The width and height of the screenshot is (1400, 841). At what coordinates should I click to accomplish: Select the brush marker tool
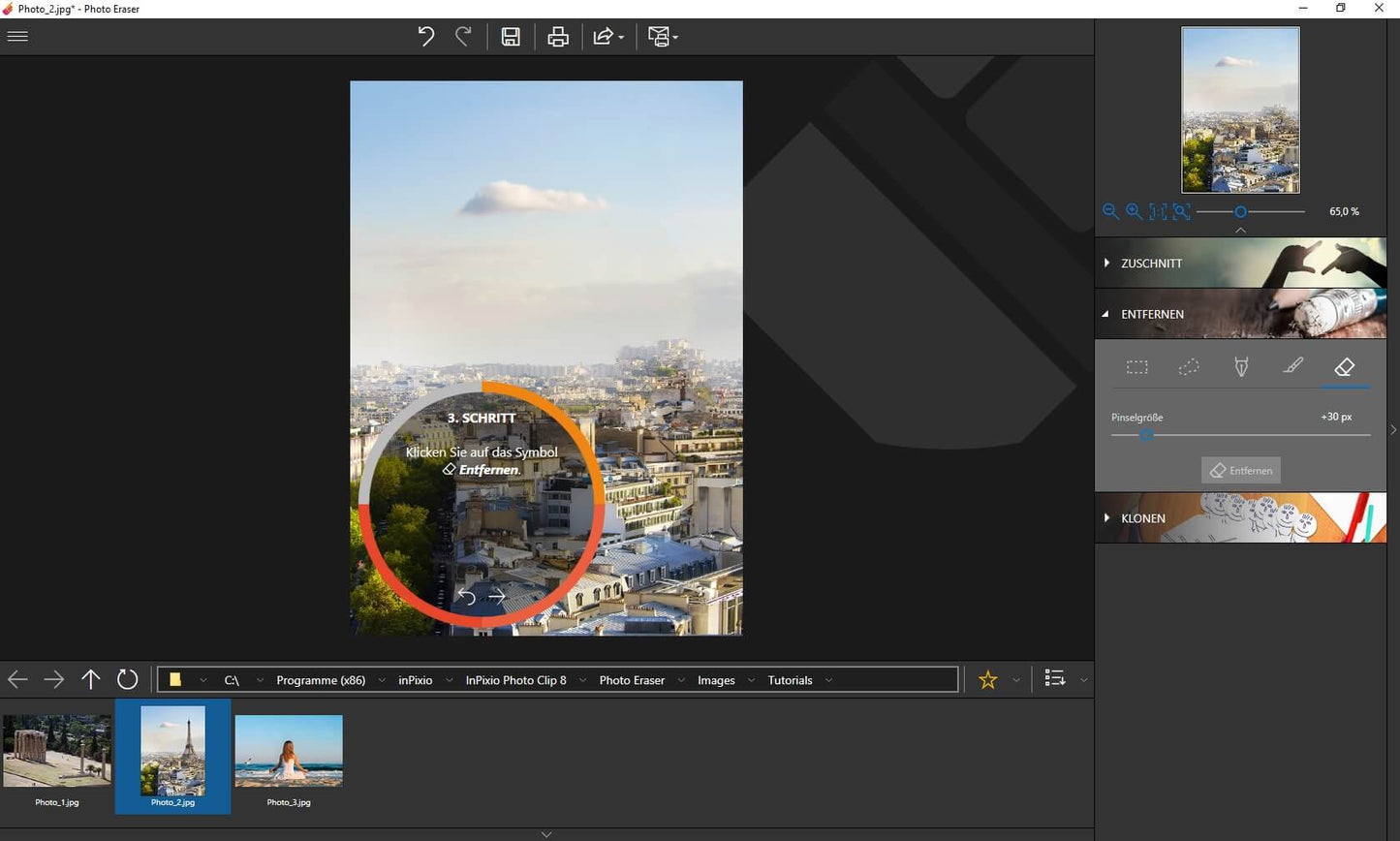[1292, 367]
